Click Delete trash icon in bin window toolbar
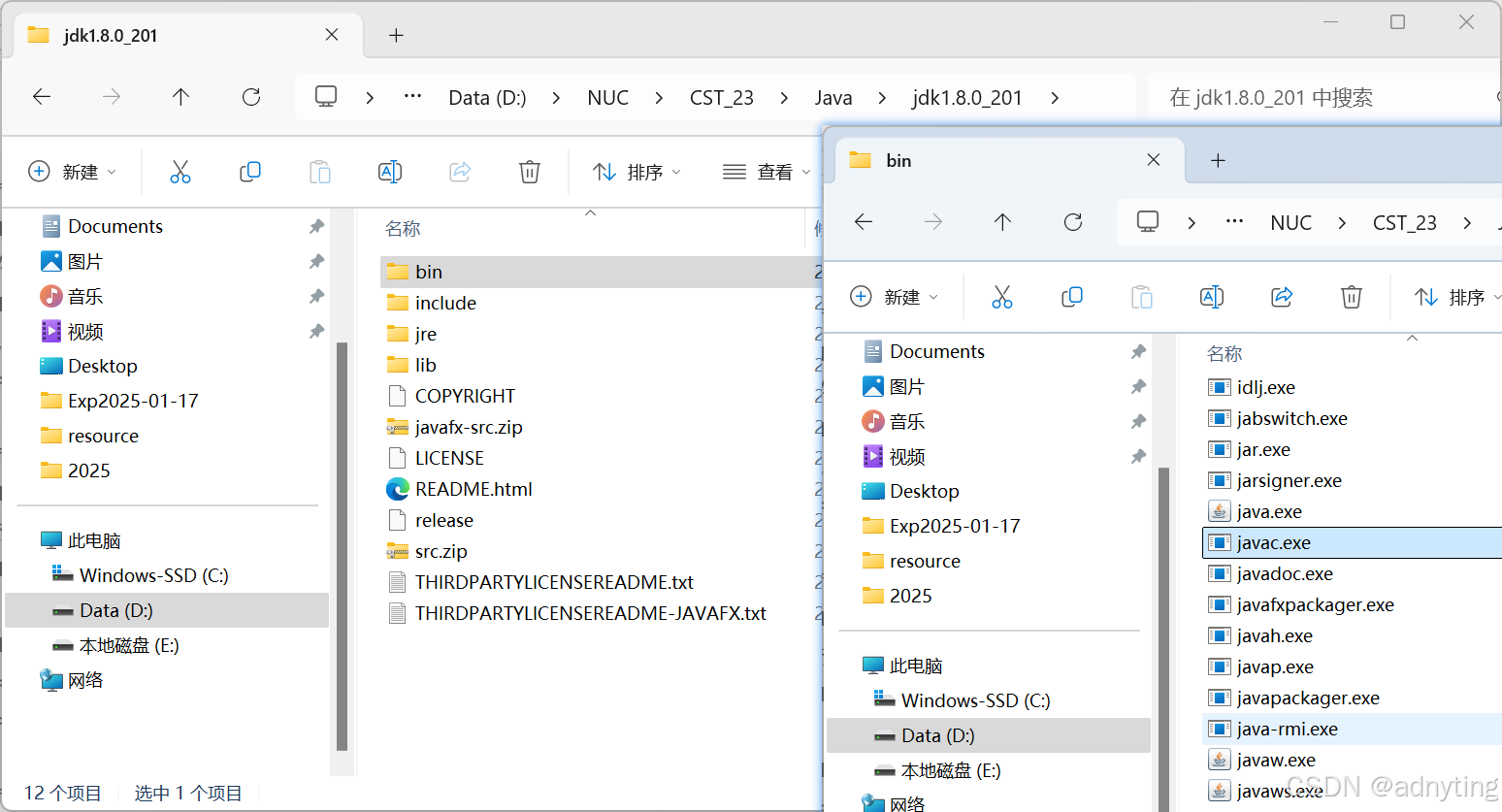Image resolution: width=1502 pixels, height=812 pixels. click(x=1352, y=297)
